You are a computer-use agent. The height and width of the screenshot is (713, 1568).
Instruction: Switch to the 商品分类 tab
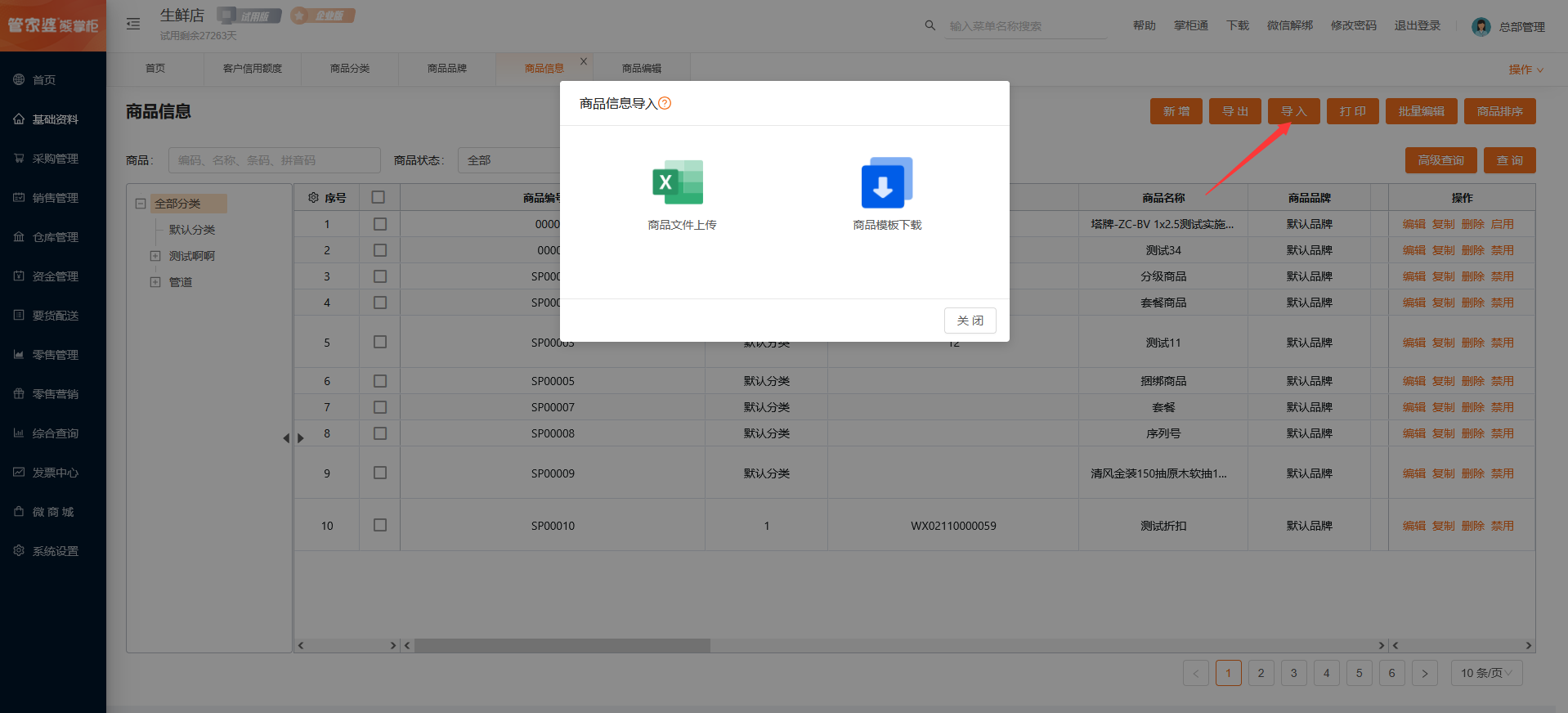pyautogui.click(x=350, y=69)
